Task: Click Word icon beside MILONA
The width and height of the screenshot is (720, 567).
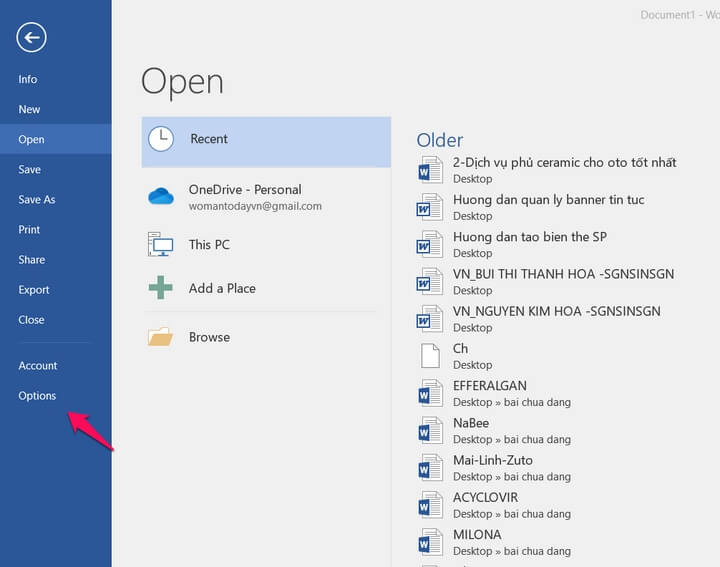Action: (430, 542)
